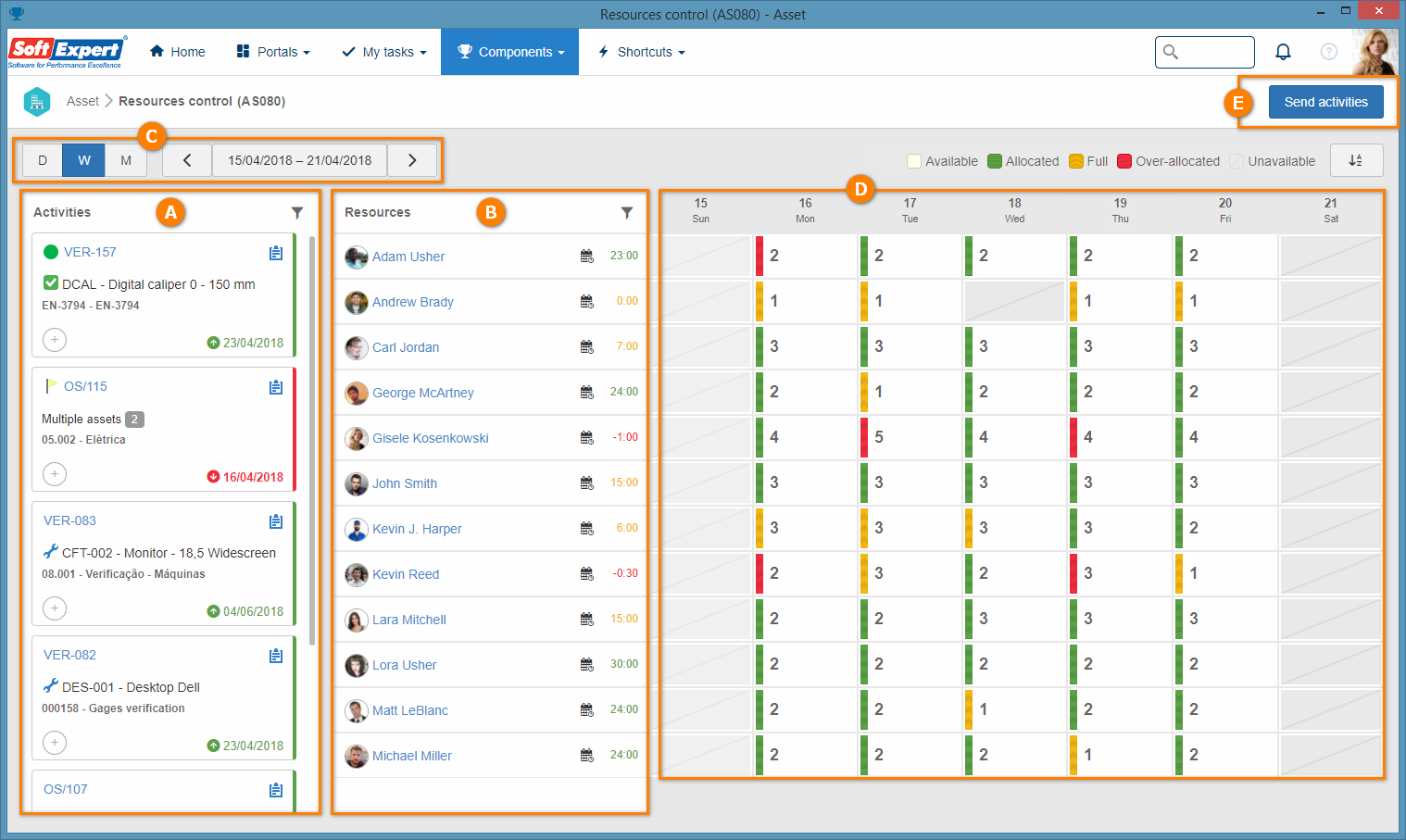Open George McArtney's calendar icon
1406x840 pixels.
tap(587, 392)
